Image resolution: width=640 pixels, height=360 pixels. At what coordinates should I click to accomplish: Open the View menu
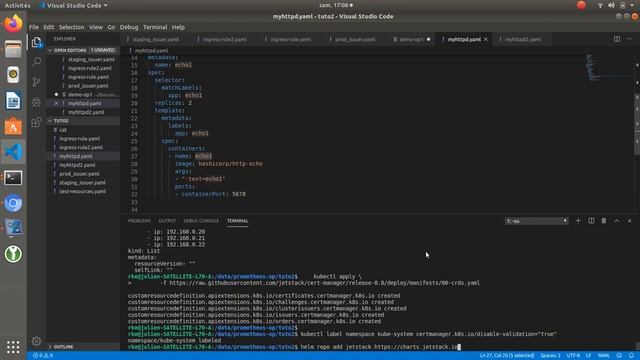tap(96, 27)
